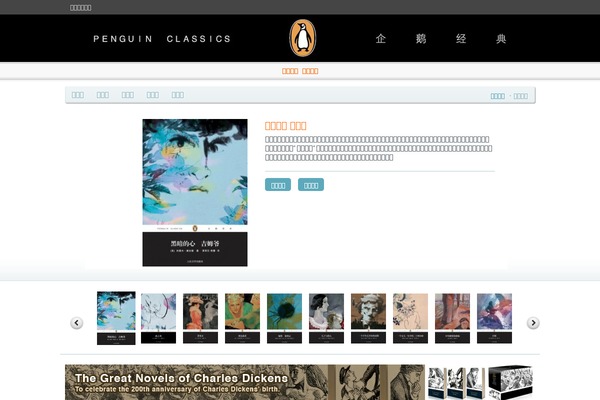Open the beige thumbnail with floral line drawing
Screen dimensions: 600x400
pyautogui.click(x=410, y=318)
